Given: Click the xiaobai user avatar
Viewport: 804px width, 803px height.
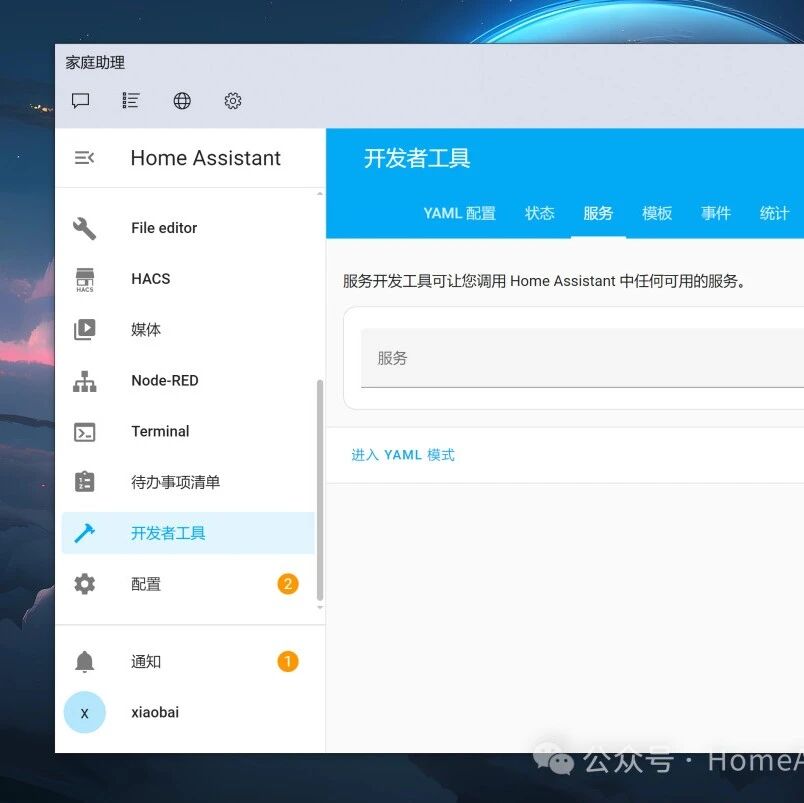Looking at the screenshot, I should click(x=85, y=712).
